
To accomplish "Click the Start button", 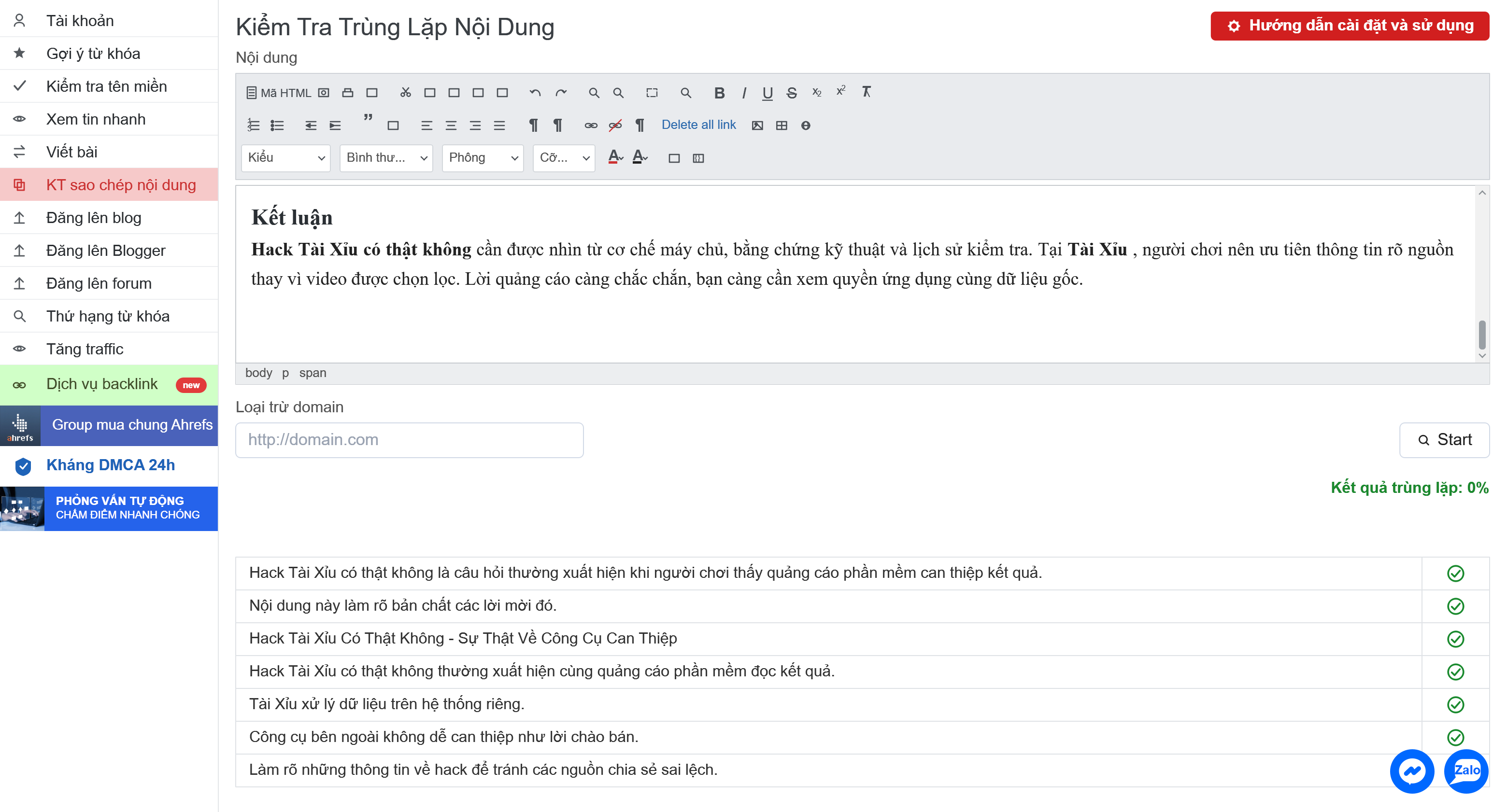I will (1444, 440).
